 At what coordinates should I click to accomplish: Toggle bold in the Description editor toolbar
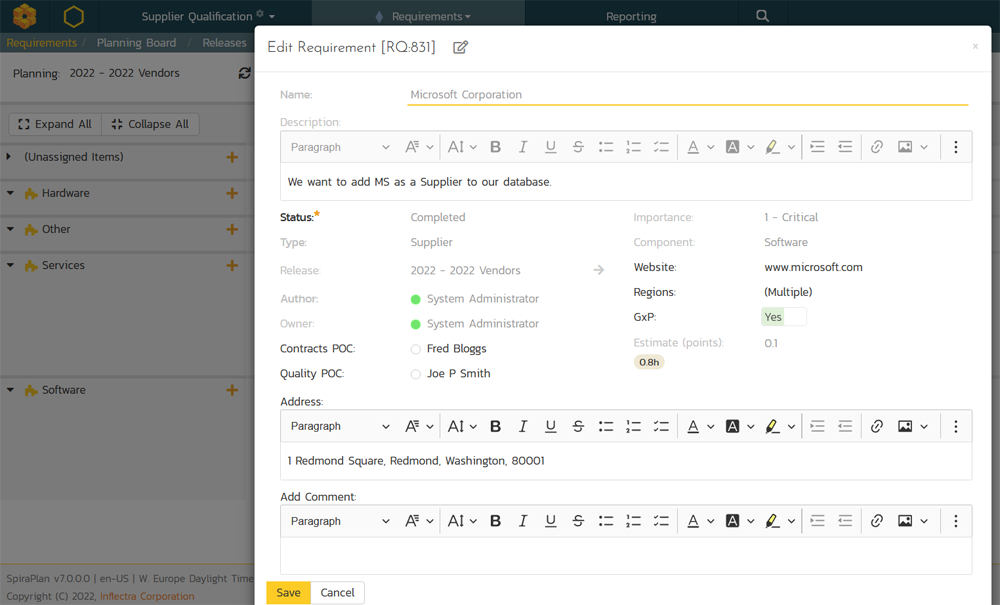click(495, 147)
